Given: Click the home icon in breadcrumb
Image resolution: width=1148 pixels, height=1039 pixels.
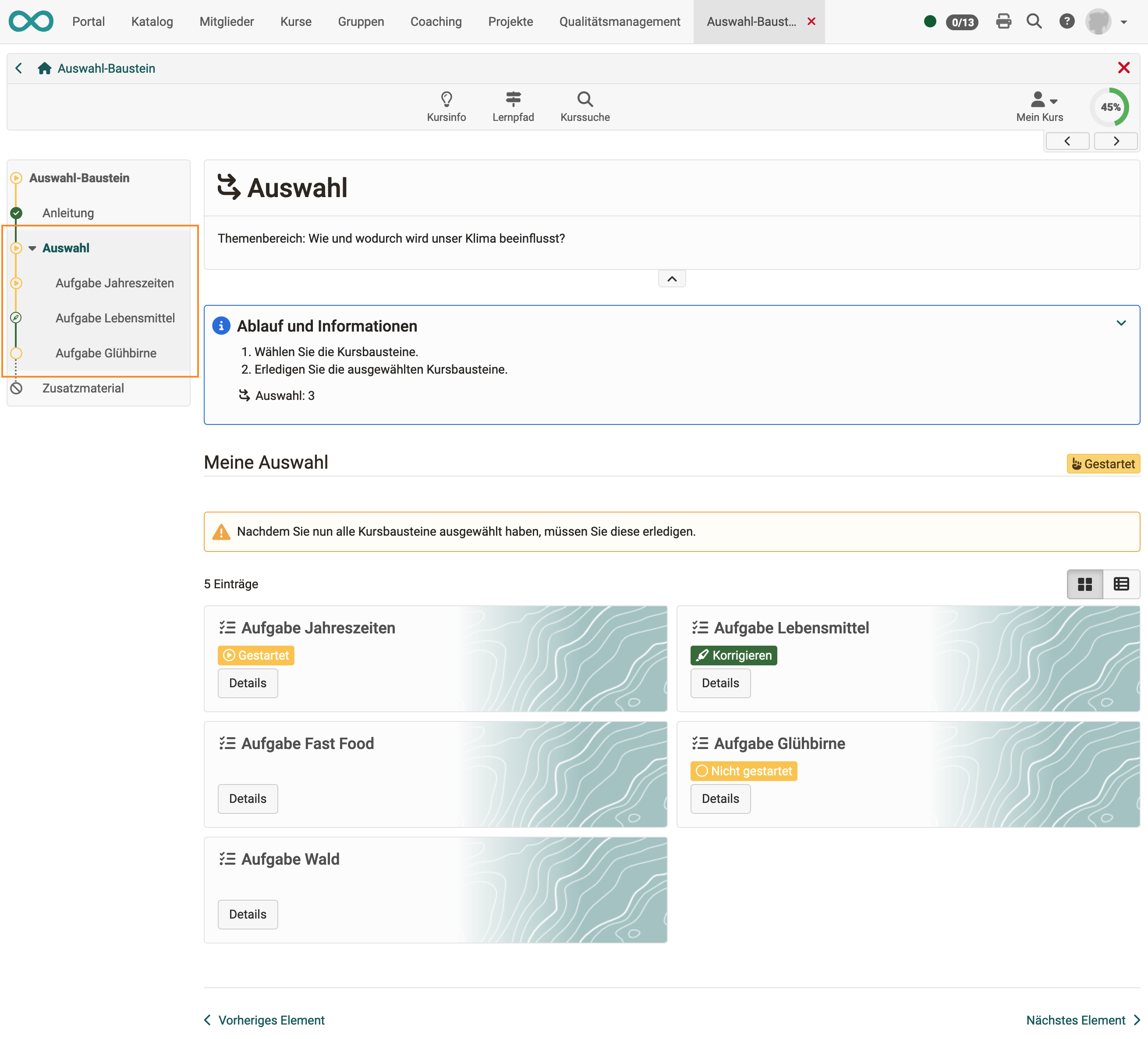Looking at the screenshot, I should pos(44,68).
